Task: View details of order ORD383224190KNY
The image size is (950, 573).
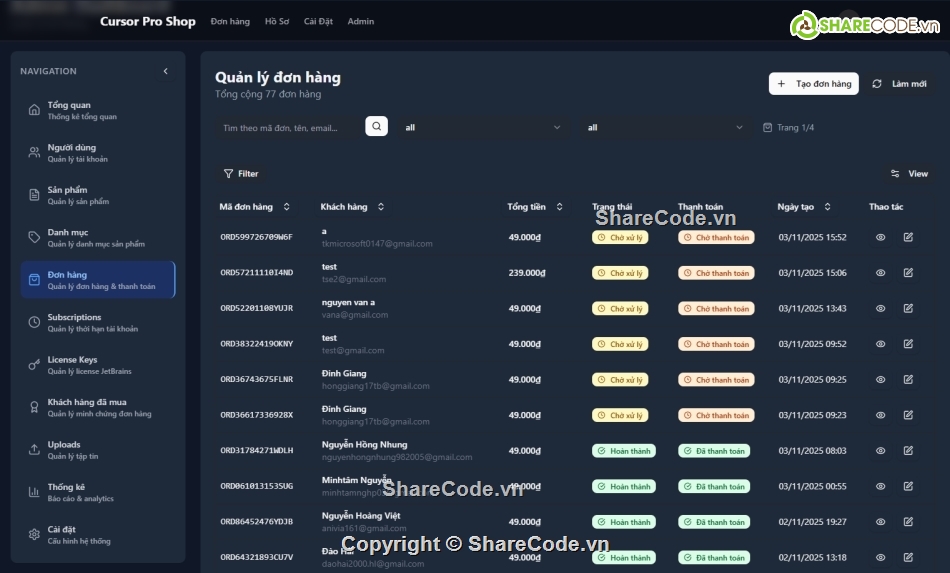Action: (880, 344)
